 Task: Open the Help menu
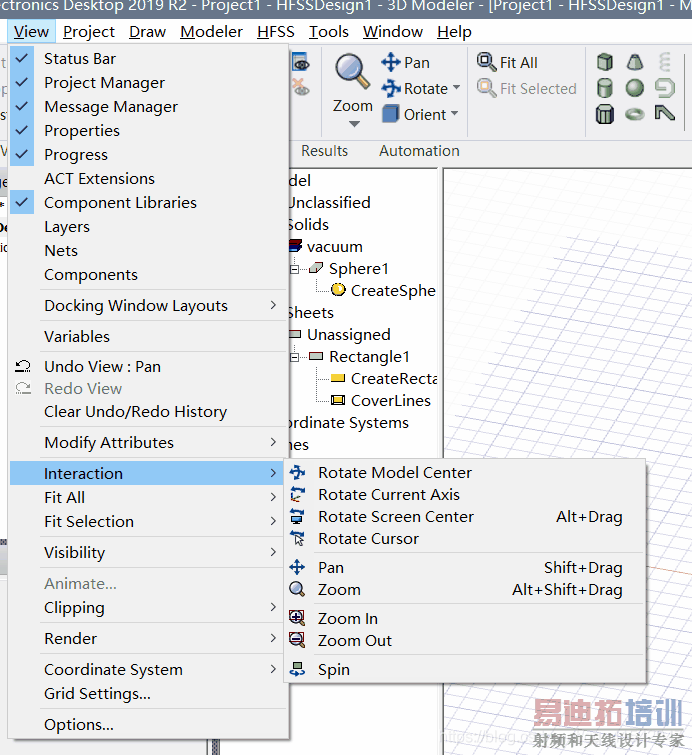pyautogui.click(x=454, y=32)
